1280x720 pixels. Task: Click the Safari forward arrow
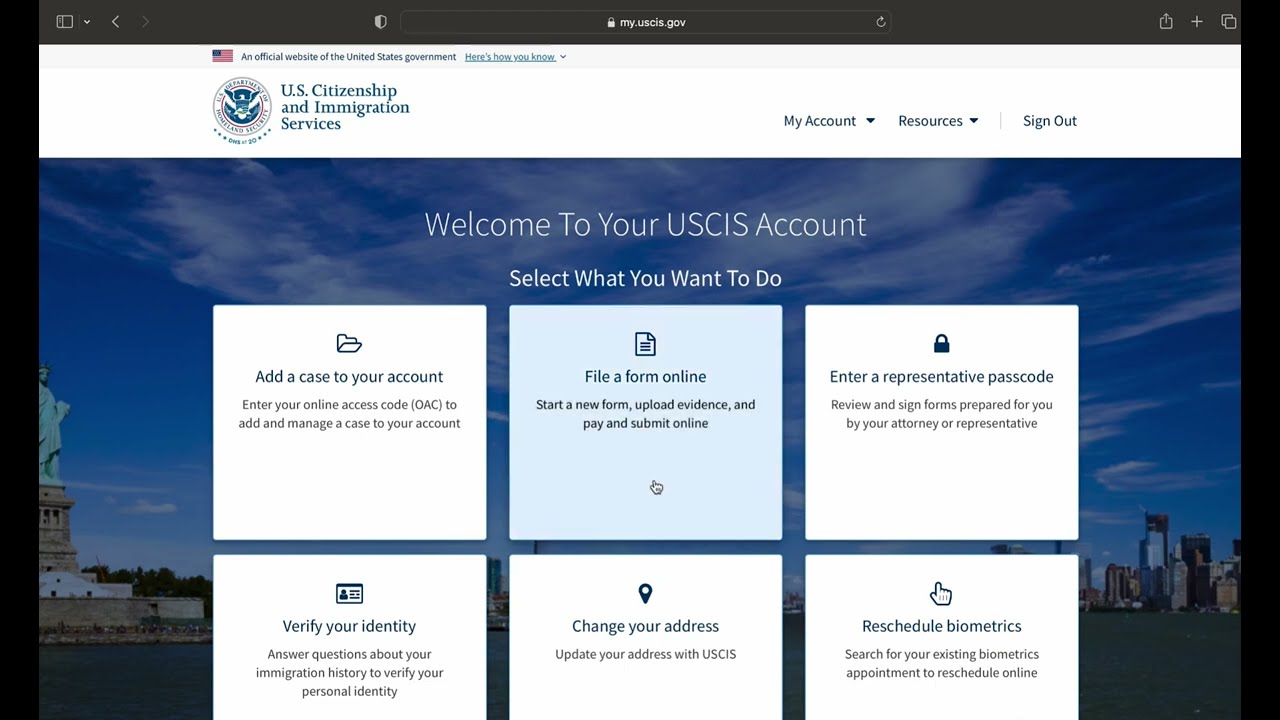145,22
